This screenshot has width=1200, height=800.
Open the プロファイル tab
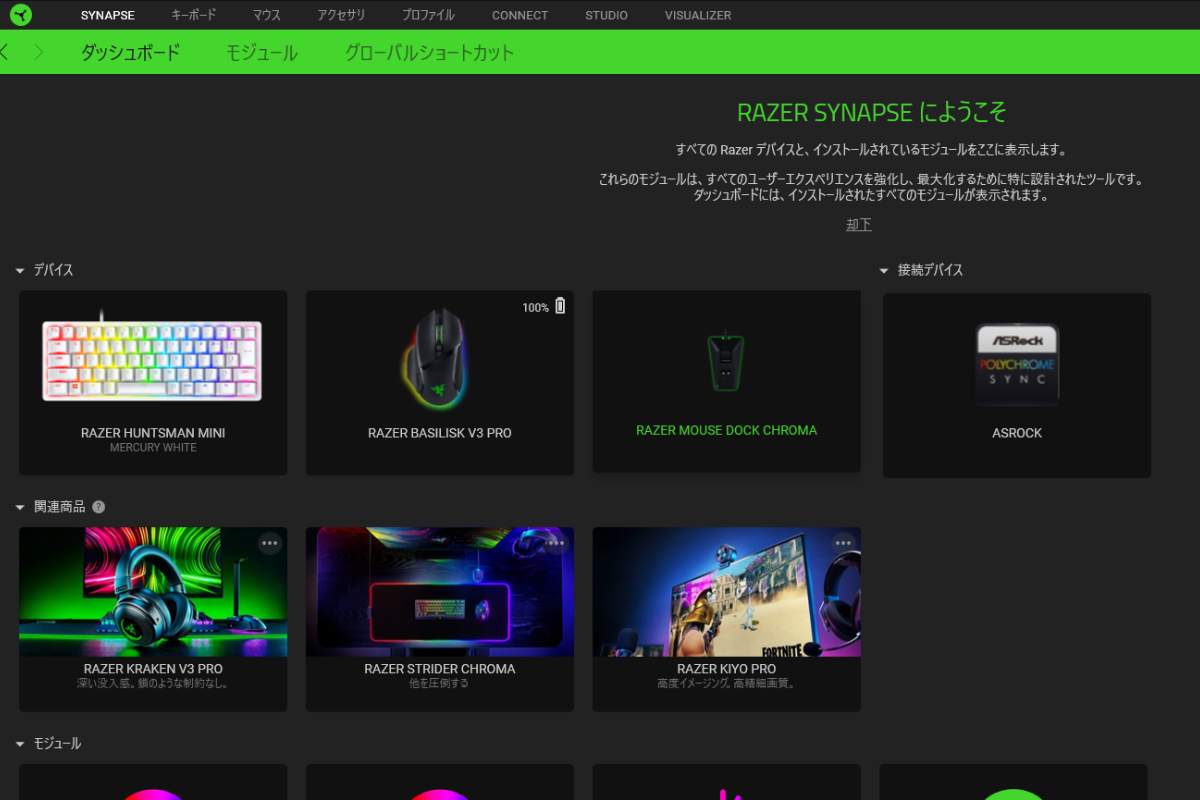click(428, 15)
